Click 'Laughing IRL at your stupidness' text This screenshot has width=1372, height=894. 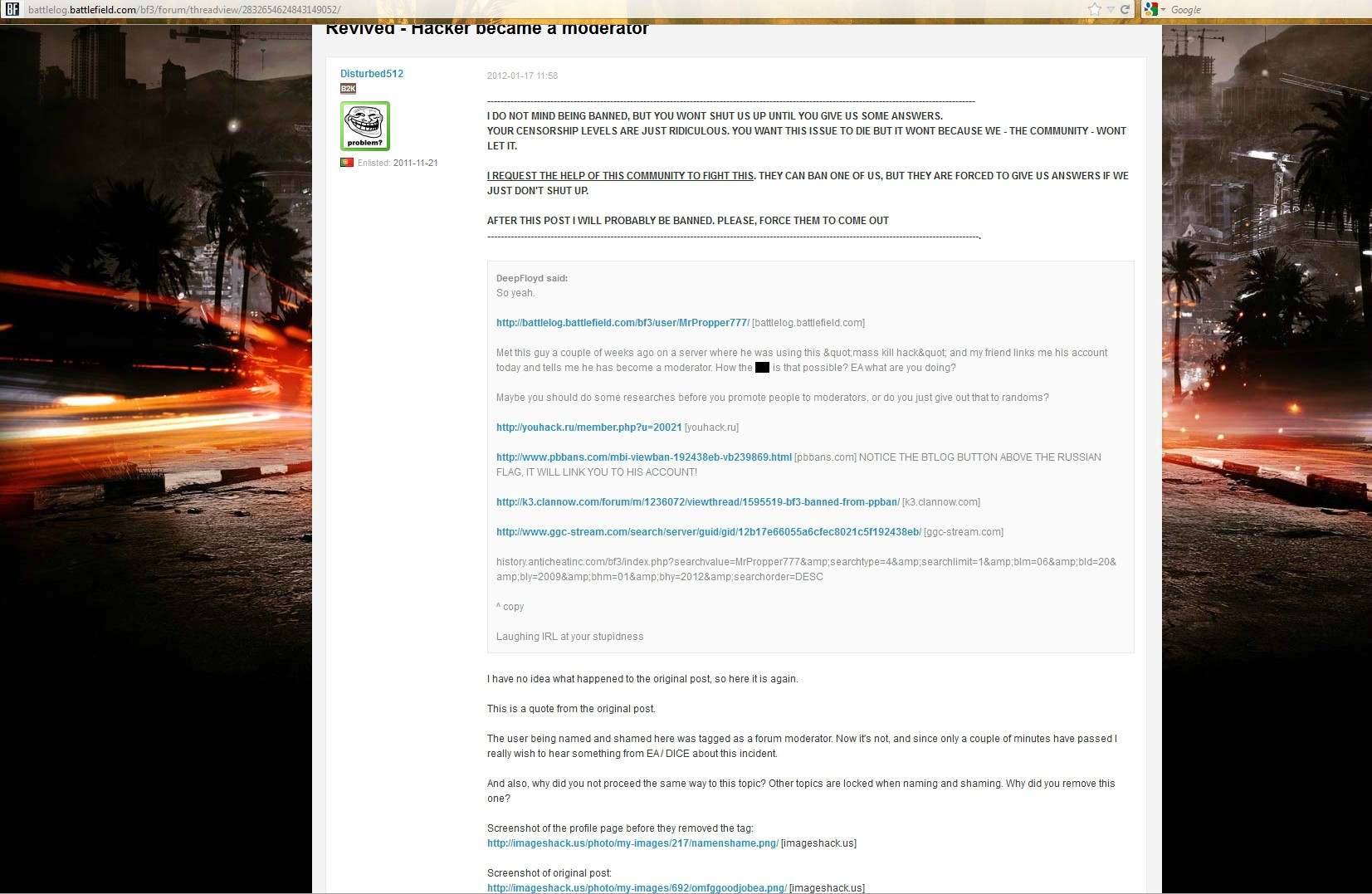click(x=570, y=637)
